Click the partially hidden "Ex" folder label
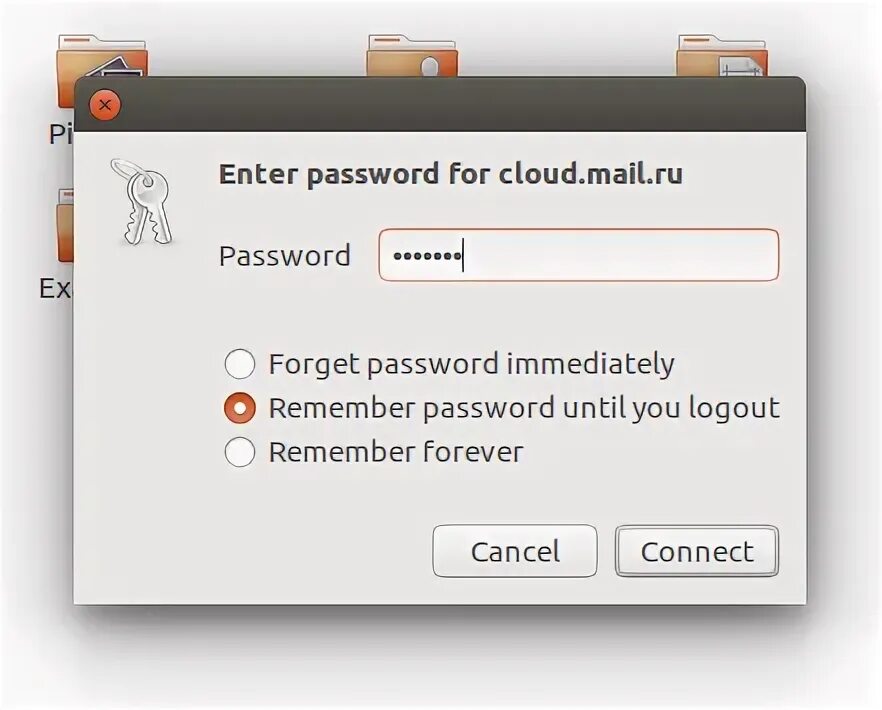Viewport: 882px width, 710px height. click(55, 289)
